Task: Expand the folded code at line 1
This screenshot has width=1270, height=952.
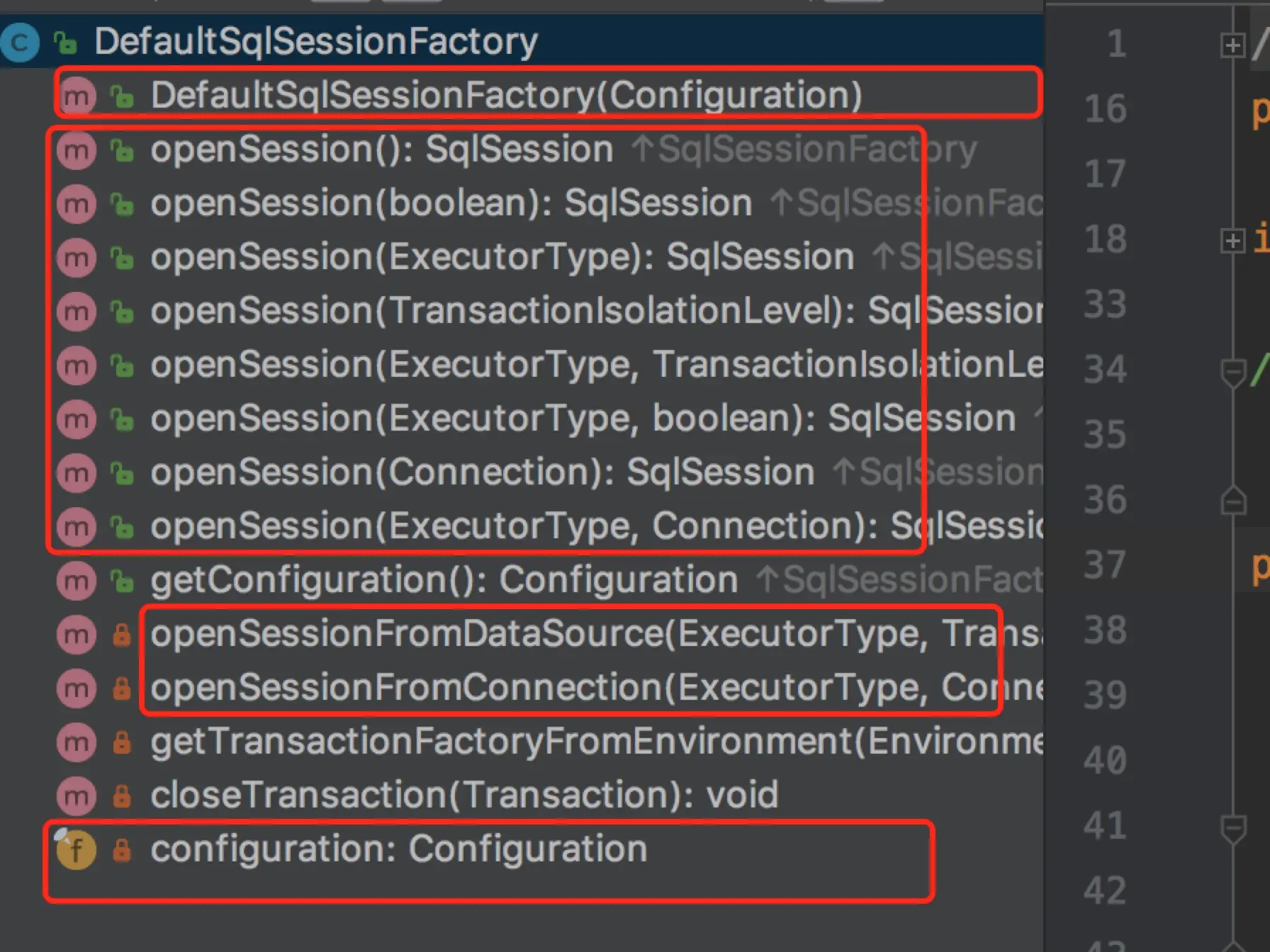Action: 1232,45
